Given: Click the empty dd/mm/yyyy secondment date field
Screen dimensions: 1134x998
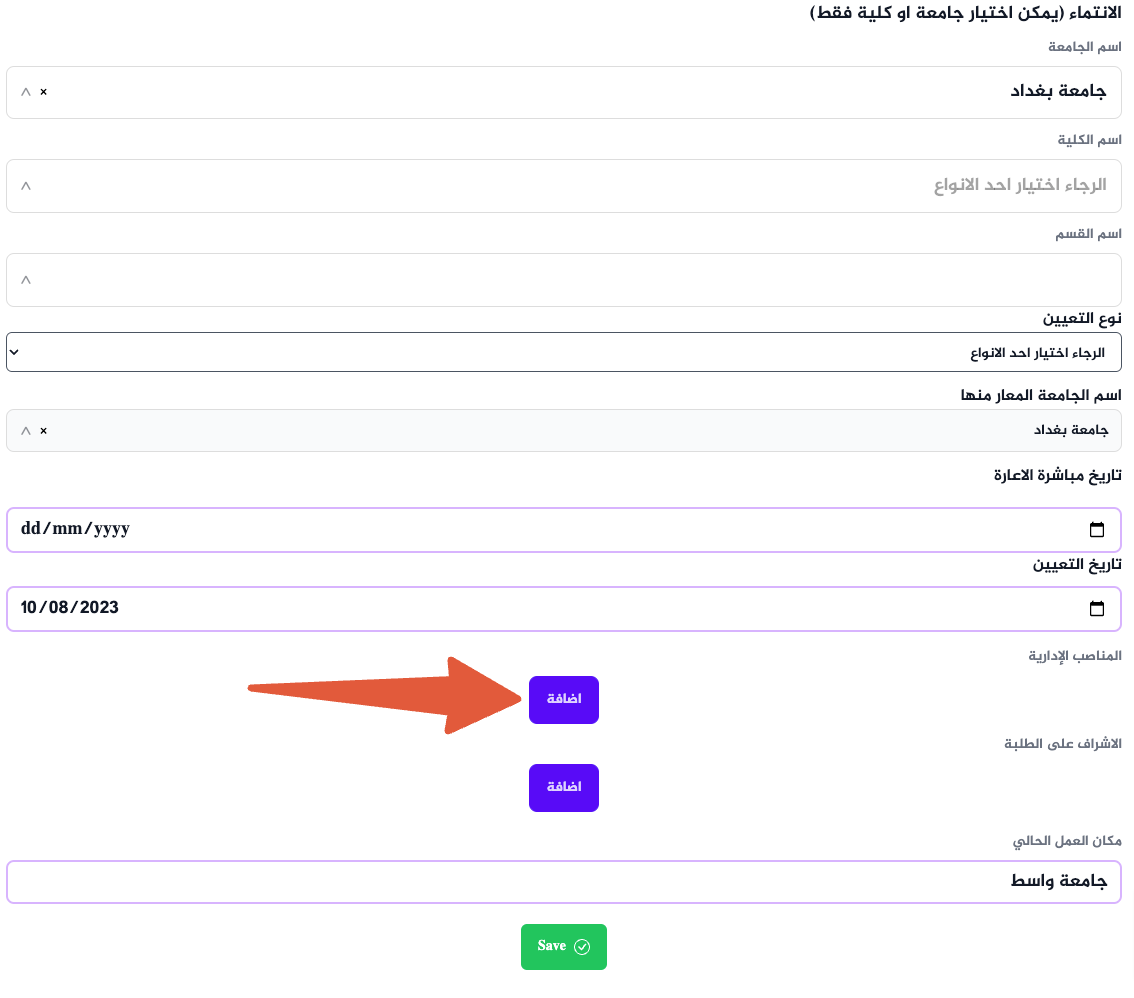Looking at the screenshot, I should pyautogui.click(x=500, y=529).
